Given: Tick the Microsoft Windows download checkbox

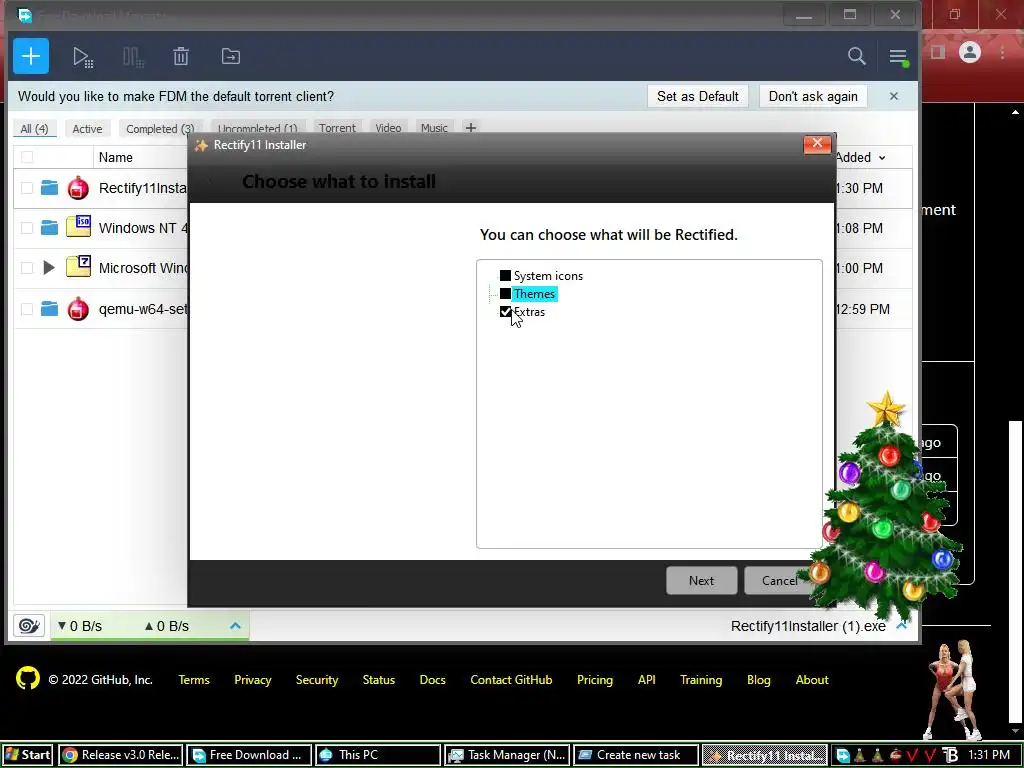Looking at the screenshot, I should point(27,268).
